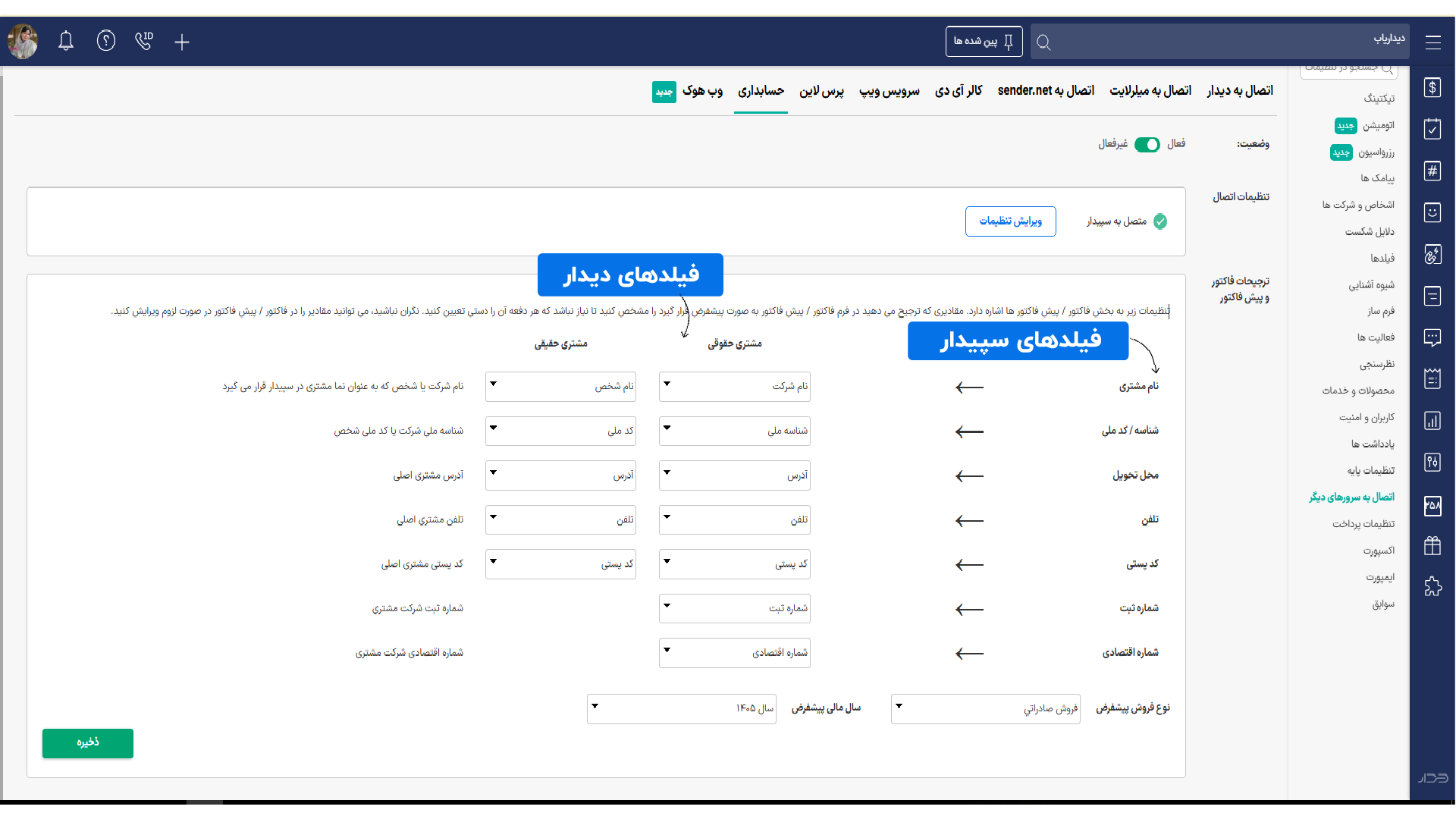This screenshot has height=819, width=1456.
Task: Open the bar chart reports icon
Action: point(1432,421)
